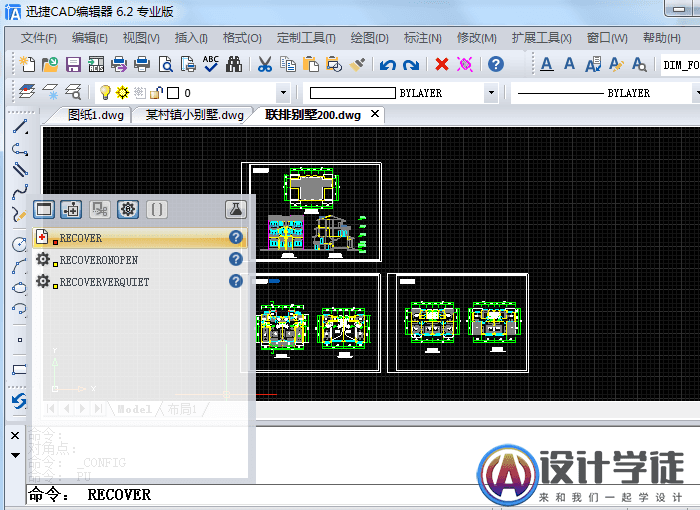Image resolution: width=700 pixels, height=510 pixels.
Task: Create a new drawing with New icon
Action: pyautogui.click(x=27, y=64)
